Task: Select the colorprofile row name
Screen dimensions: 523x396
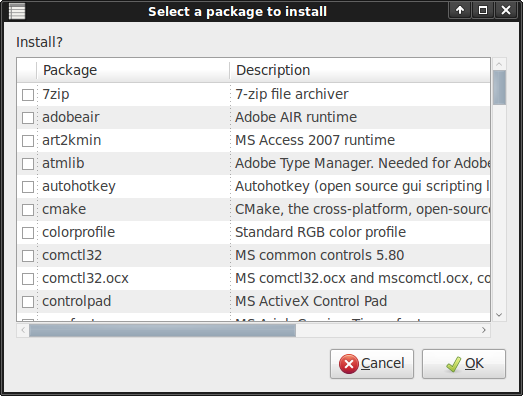Action: point(78,232)
